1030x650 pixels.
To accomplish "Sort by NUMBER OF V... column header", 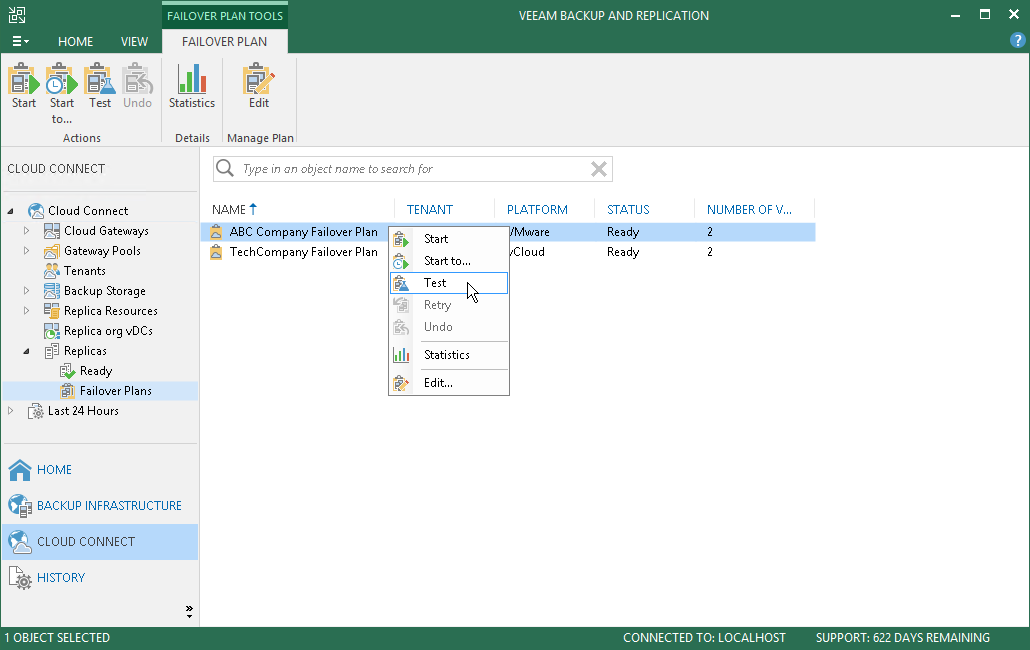I will 750,209.
